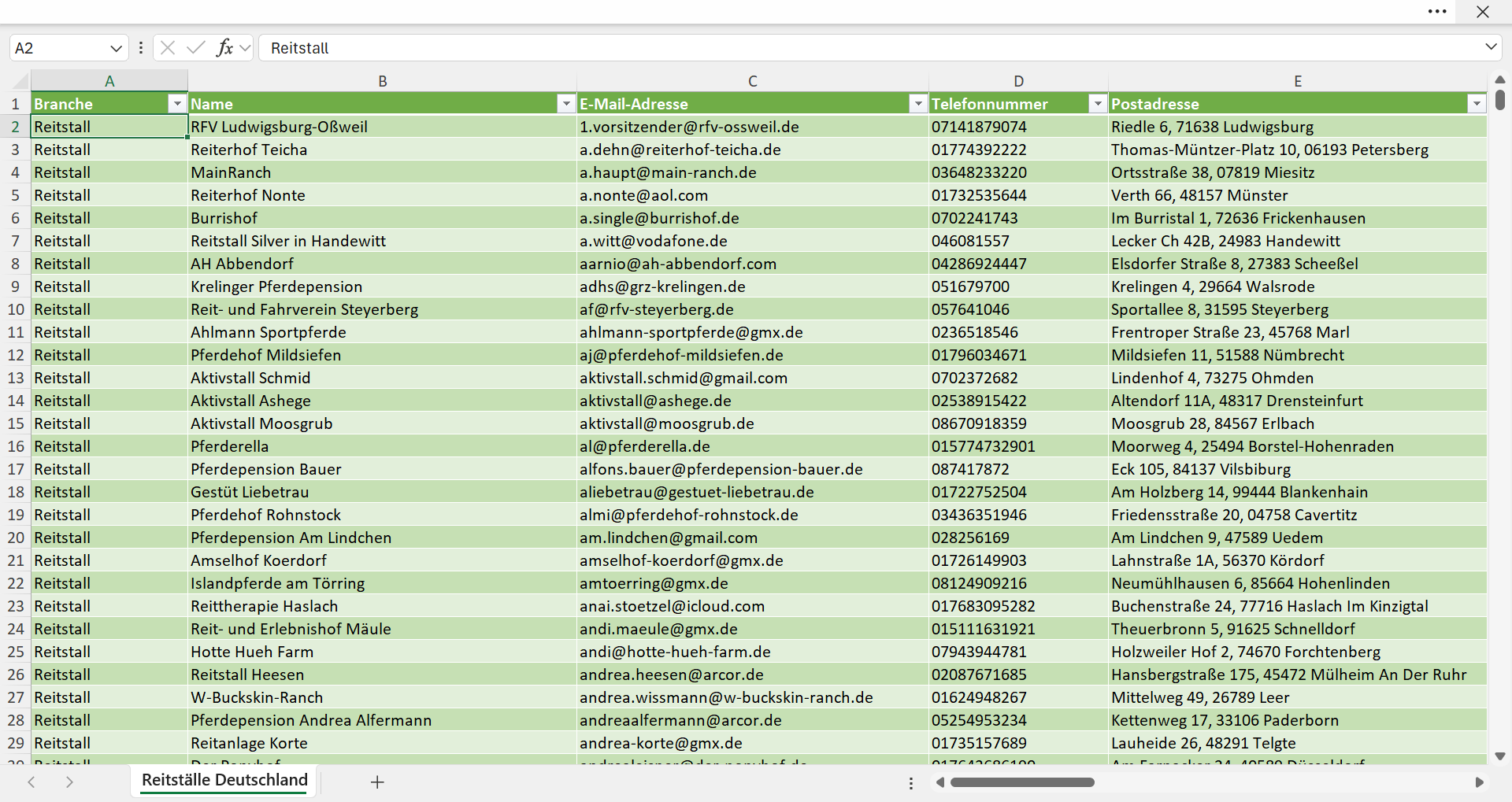
Task: Select row 22 header
Action: pyautogui.click(x=15, y=583)
